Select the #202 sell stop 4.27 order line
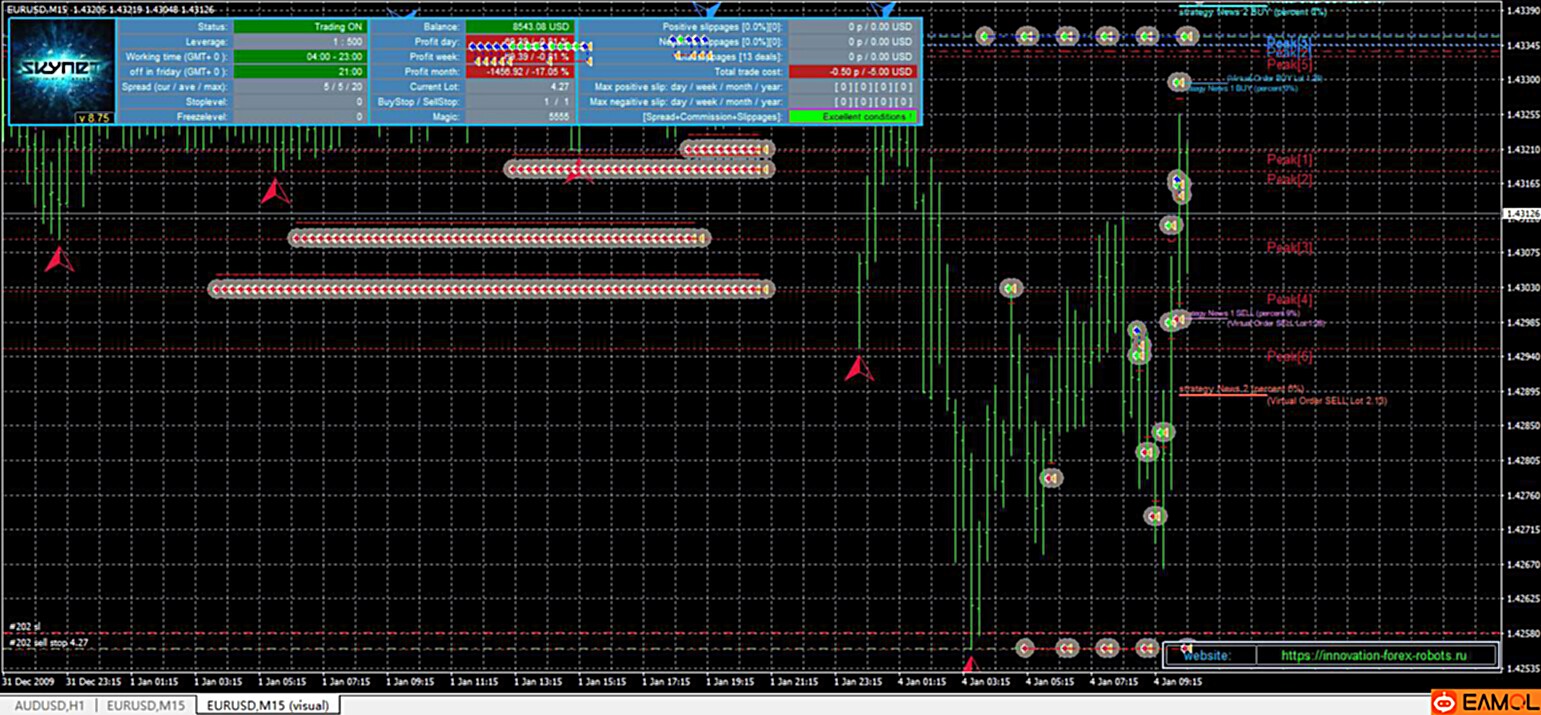 pos(50,643)
